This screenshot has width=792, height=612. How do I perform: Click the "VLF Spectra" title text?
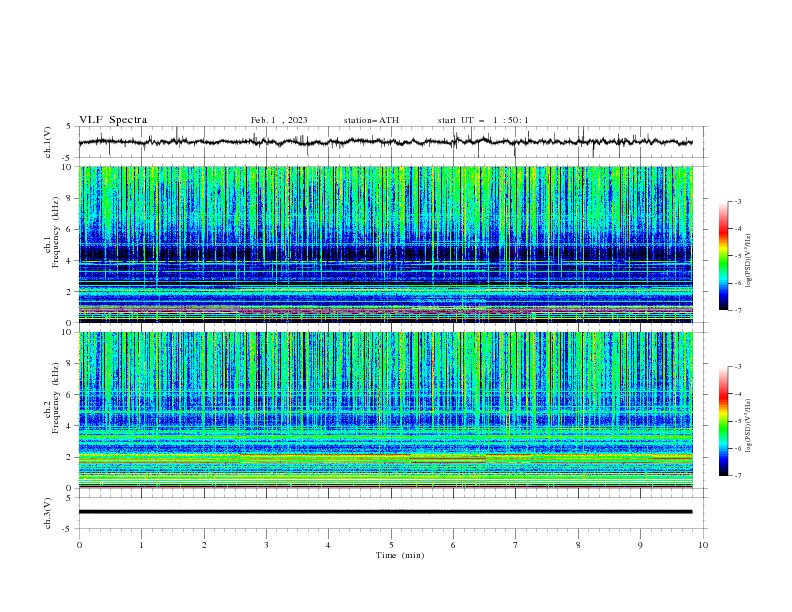pyautogui.click(x=113, y=120)
